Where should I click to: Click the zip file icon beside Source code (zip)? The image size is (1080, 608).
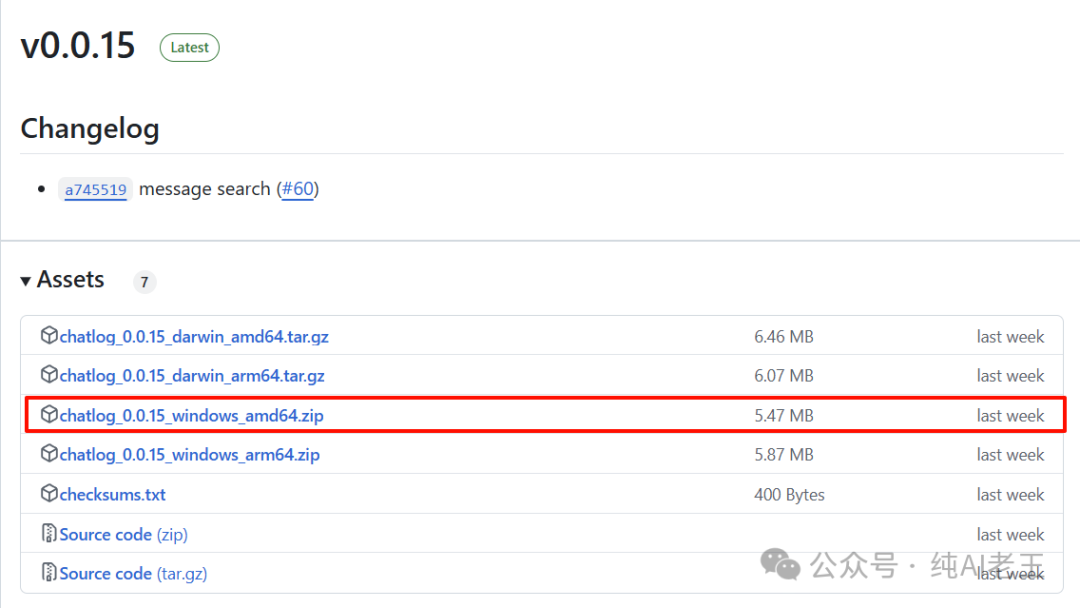(x=49, y=534)
